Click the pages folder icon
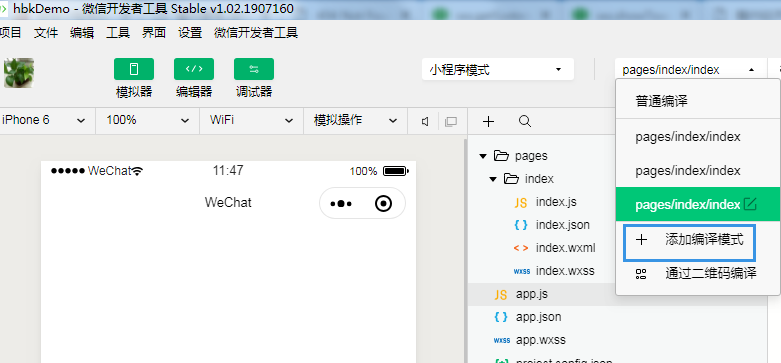 [501, 156]
